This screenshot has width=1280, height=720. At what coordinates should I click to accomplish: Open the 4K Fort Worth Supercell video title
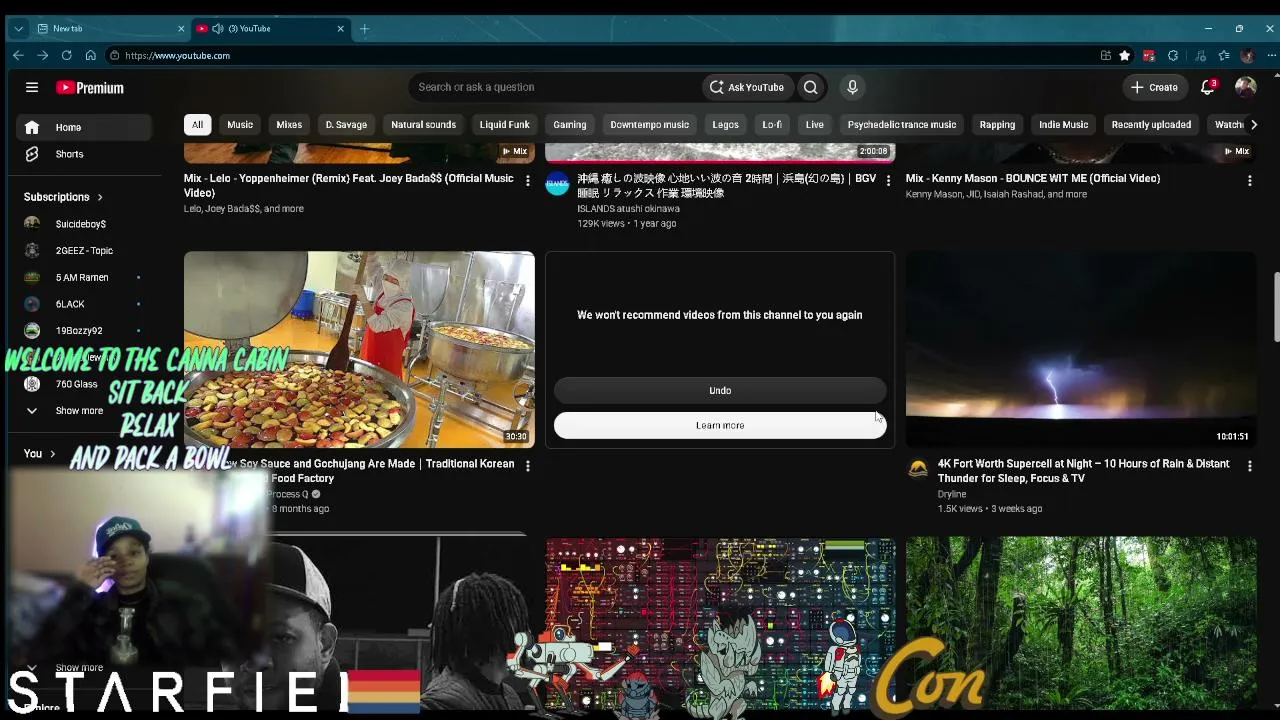pyautogui.click(x=1084, y=471)
